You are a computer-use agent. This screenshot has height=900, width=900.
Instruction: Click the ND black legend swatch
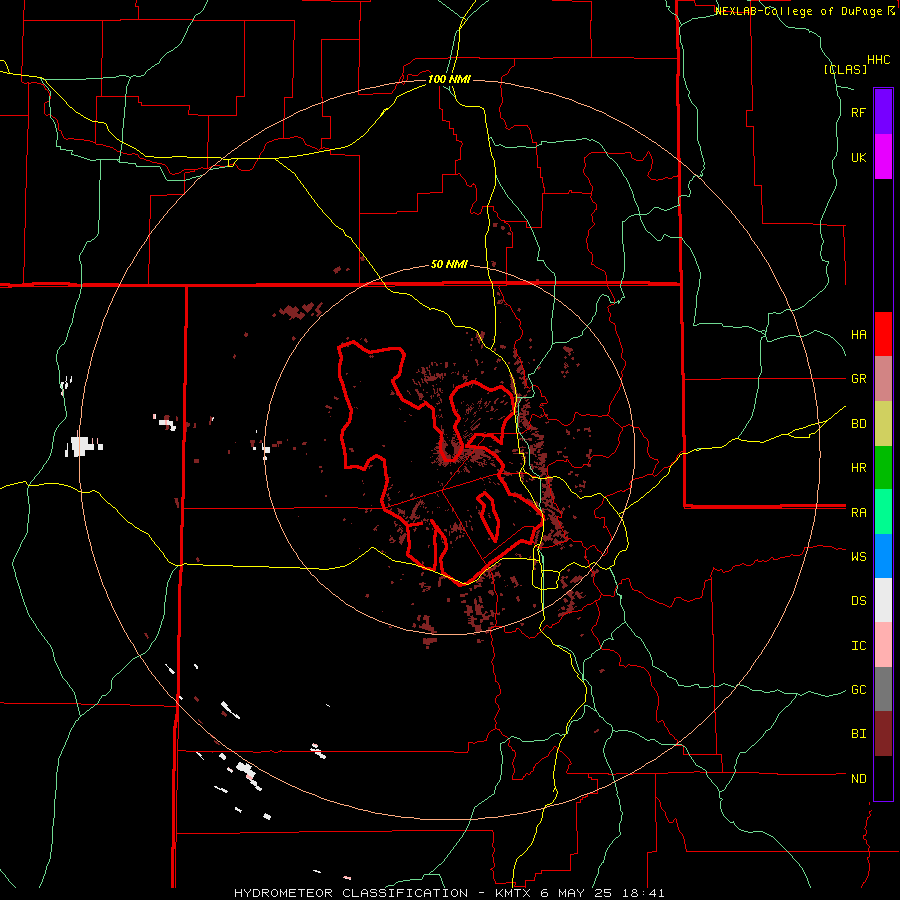pos(883,778)
